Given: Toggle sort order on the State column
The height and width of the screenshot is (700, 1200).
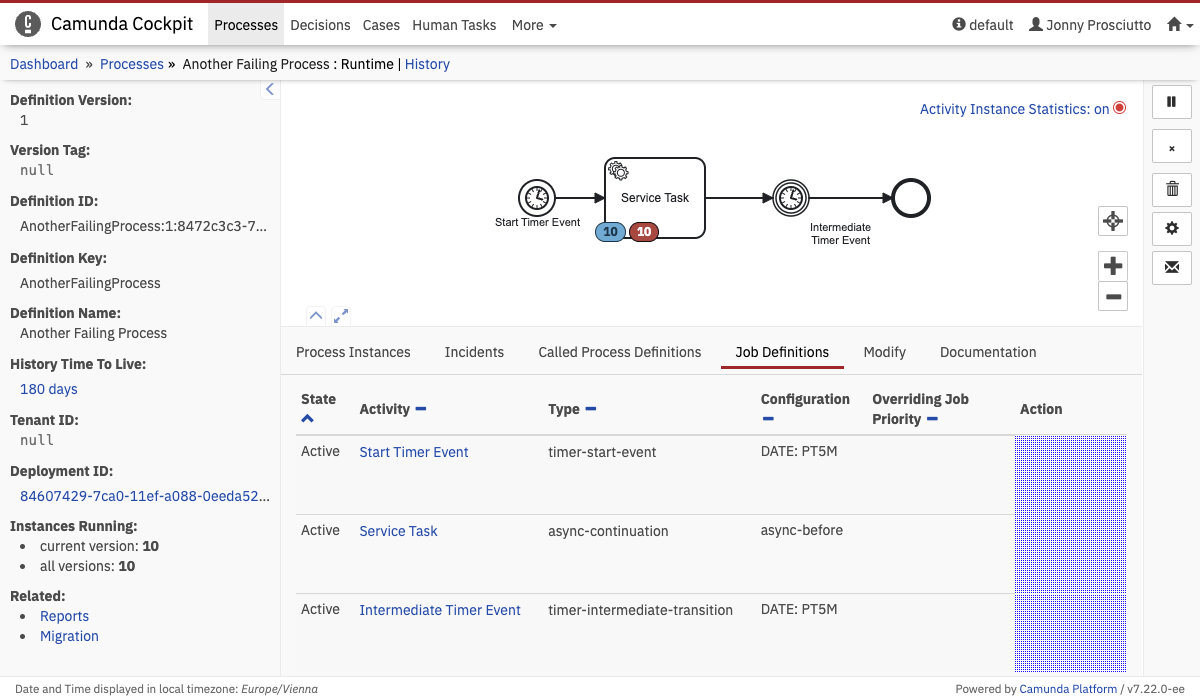Looking at the screenshot, I should (x=307, y=419).
